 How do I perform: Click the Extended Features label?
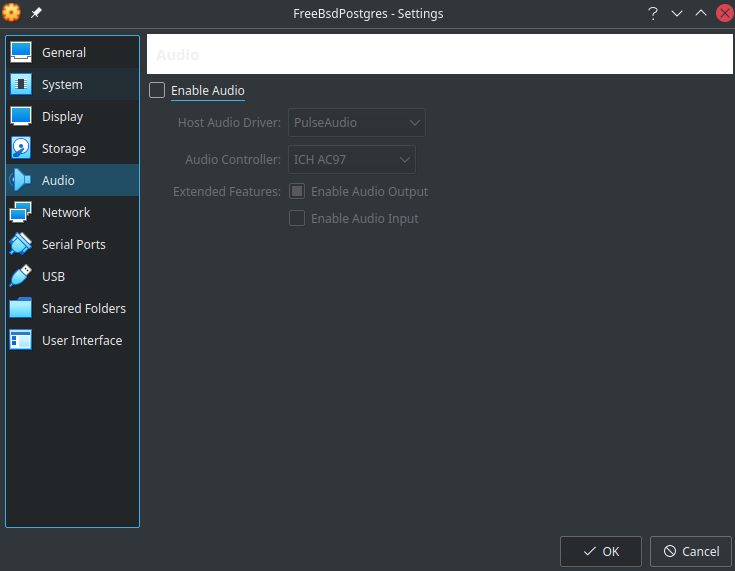click(x=227, y=192)
